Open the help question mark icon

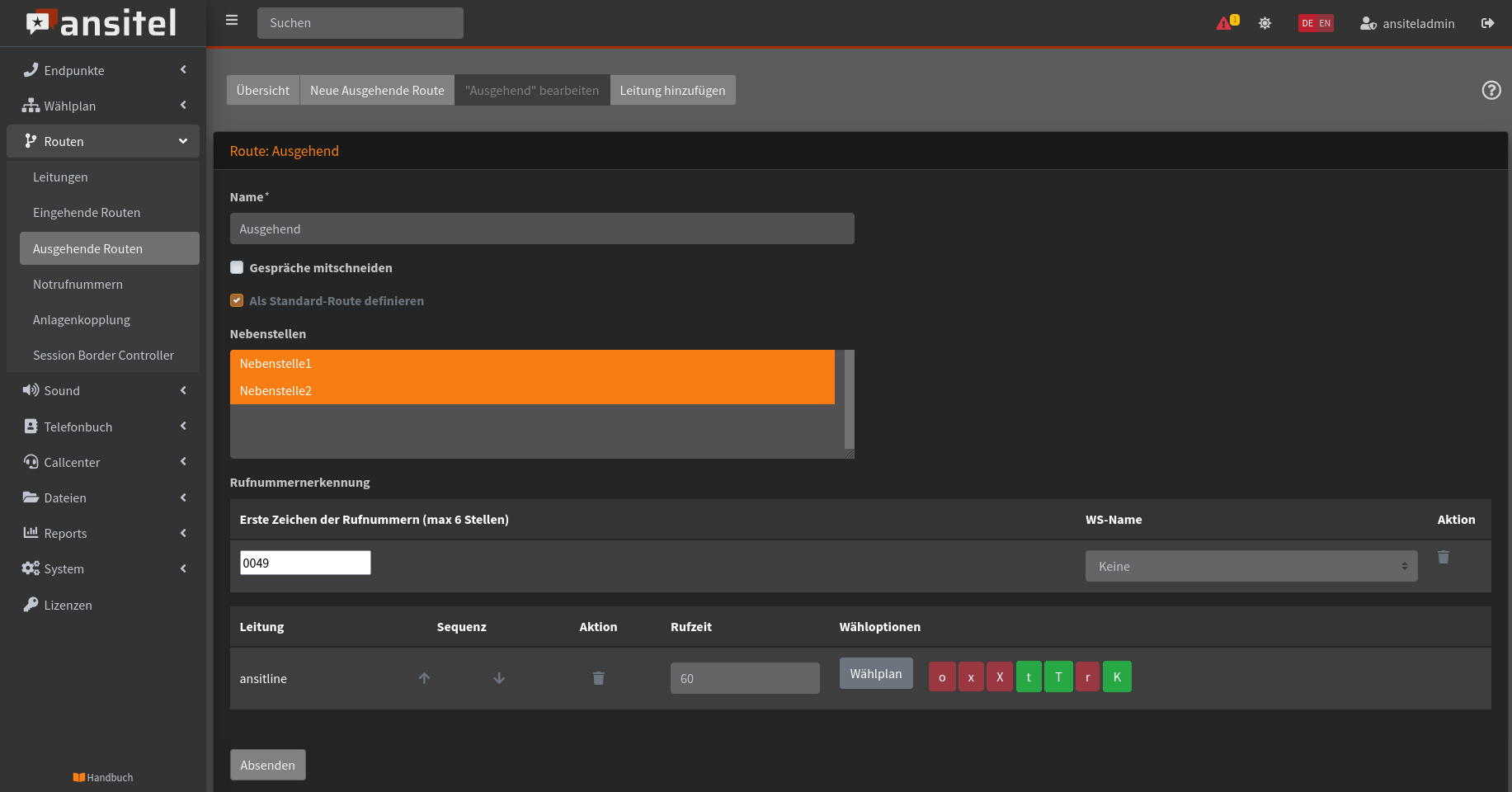click(1491, 90)
